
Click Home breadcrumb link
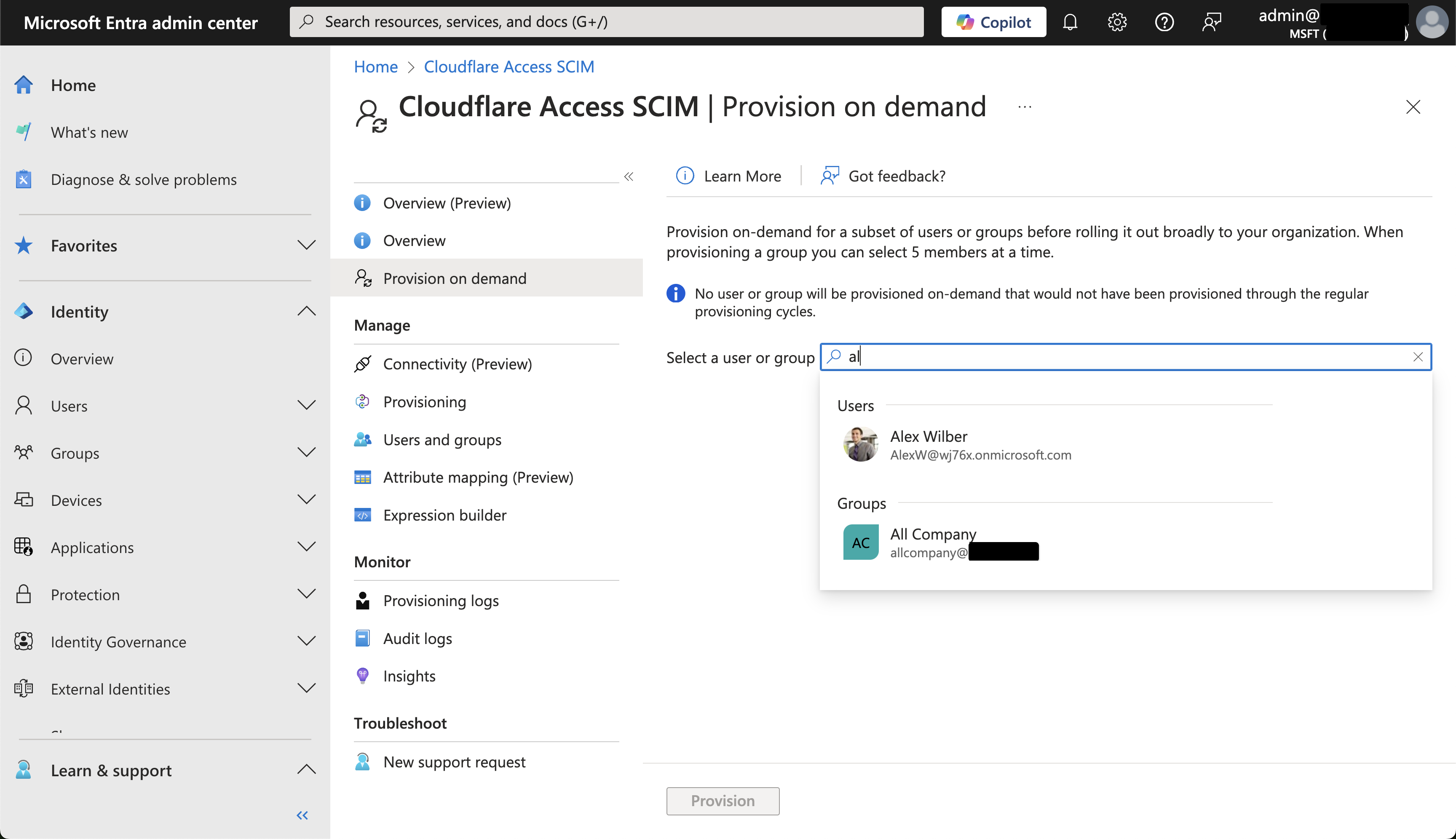(376, 67)
